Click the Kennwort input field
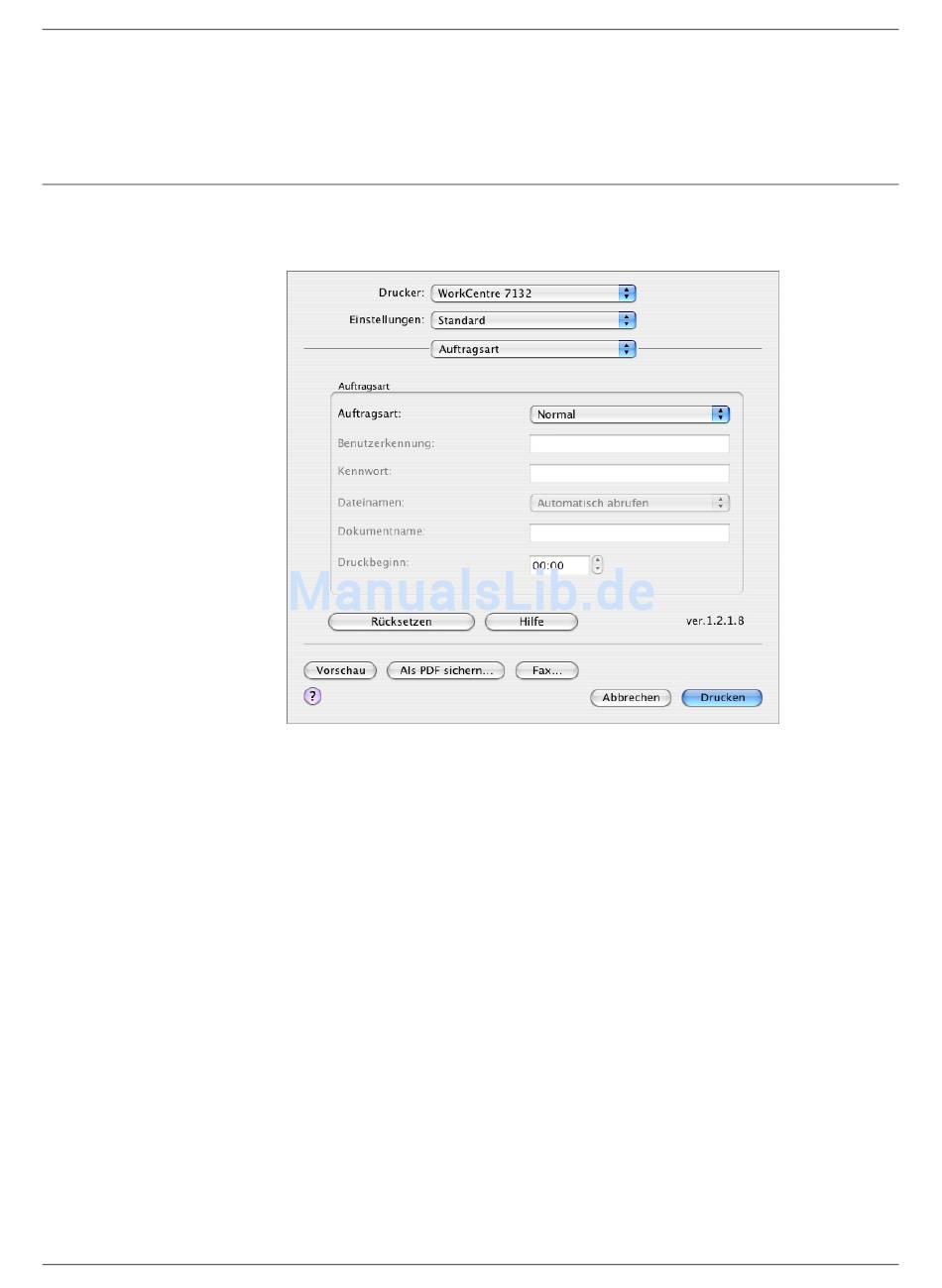Screen dimensions: 942x1288 pos(630,473)
